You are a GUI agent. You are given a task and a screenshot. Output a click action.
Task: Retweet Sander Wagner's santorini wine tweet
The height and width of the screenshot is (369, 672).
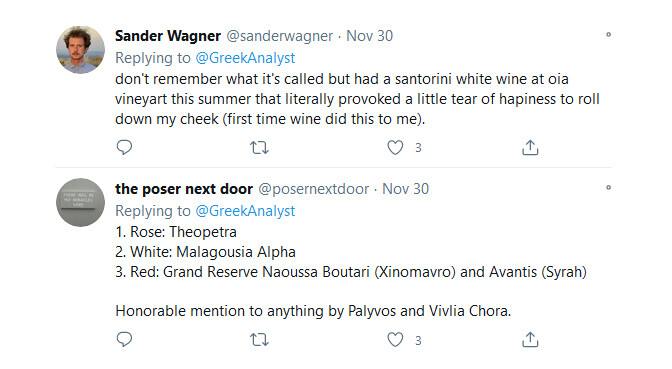pos(259,148)
